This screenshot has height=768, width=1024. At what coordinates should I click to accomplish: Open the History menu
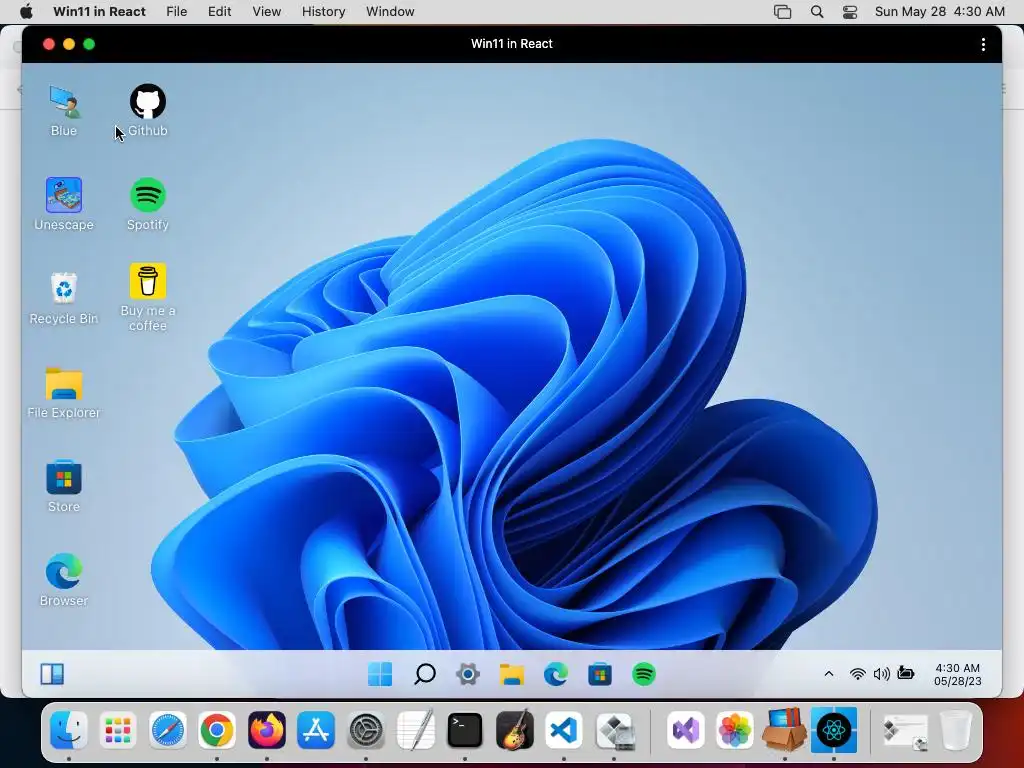point(323,12)
